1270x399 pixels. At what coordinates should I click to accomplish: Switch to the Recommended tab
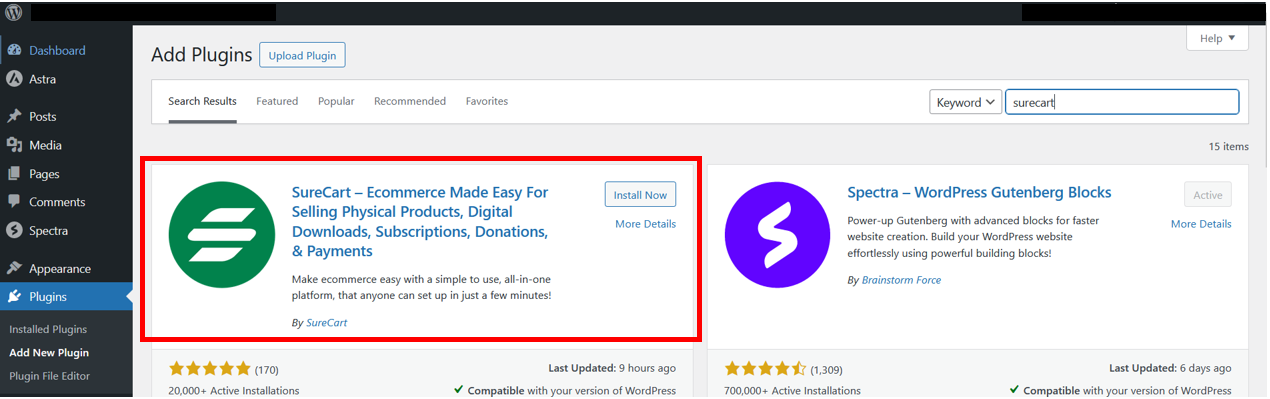coord(410,102)
